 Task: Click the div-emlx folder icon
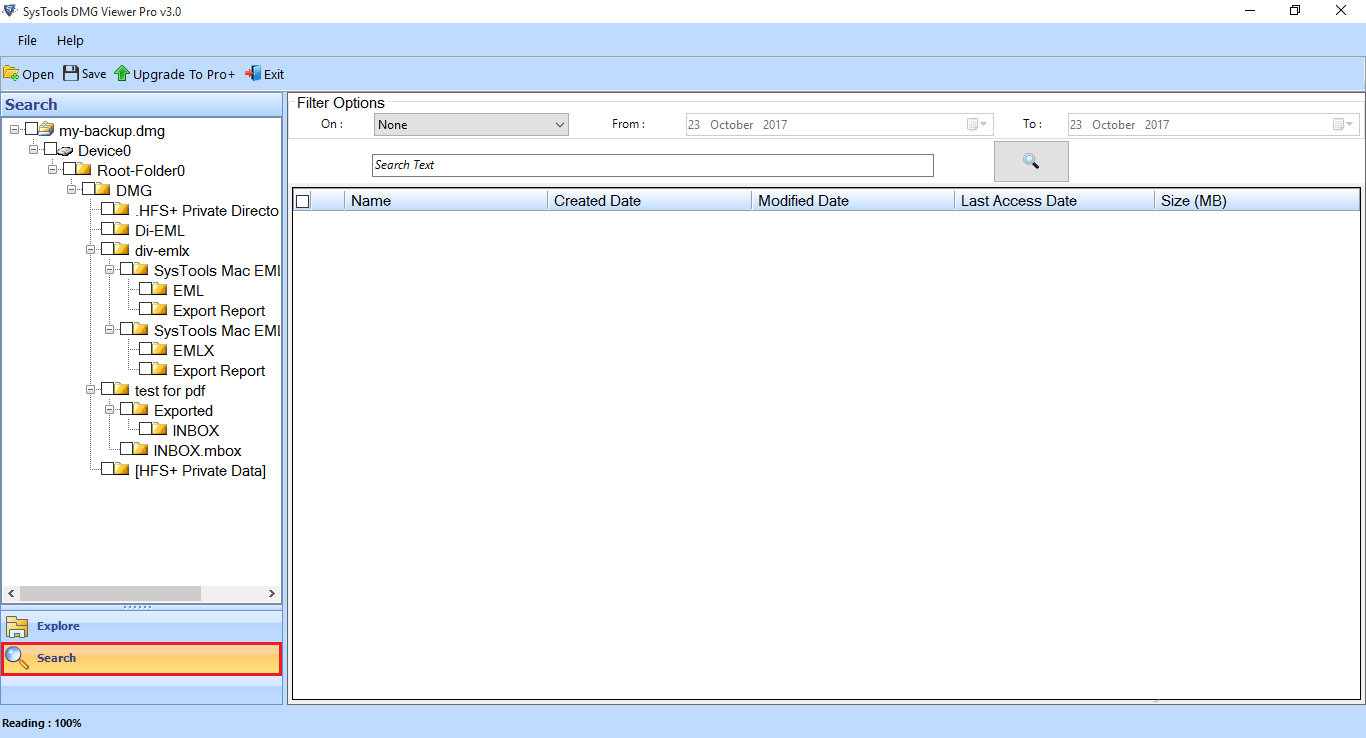point(122,250)
